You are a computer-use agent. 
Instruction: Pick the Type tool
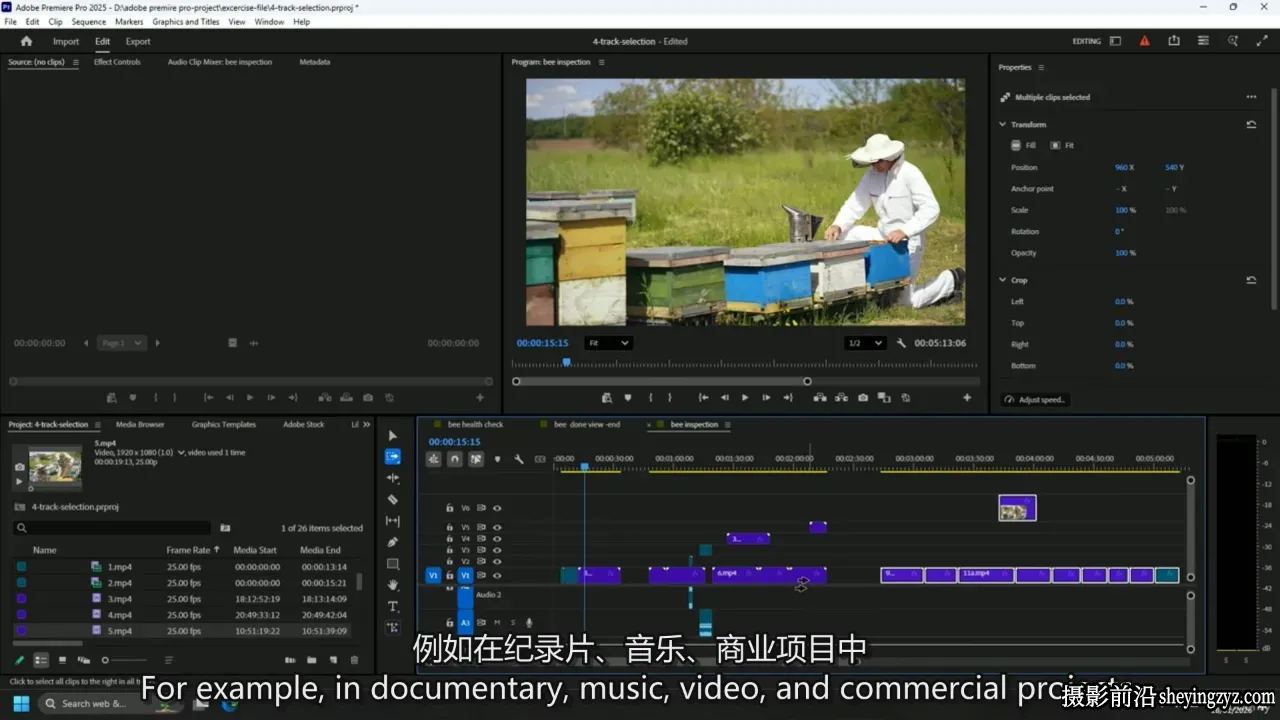[392, 606]
